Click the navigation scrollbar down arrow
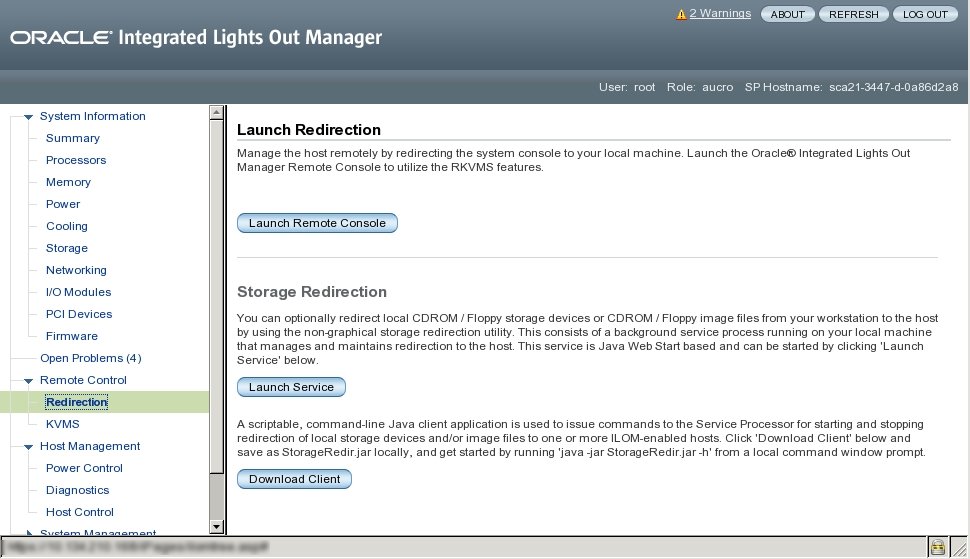This screenshot has width=970, height=559. 216,527
